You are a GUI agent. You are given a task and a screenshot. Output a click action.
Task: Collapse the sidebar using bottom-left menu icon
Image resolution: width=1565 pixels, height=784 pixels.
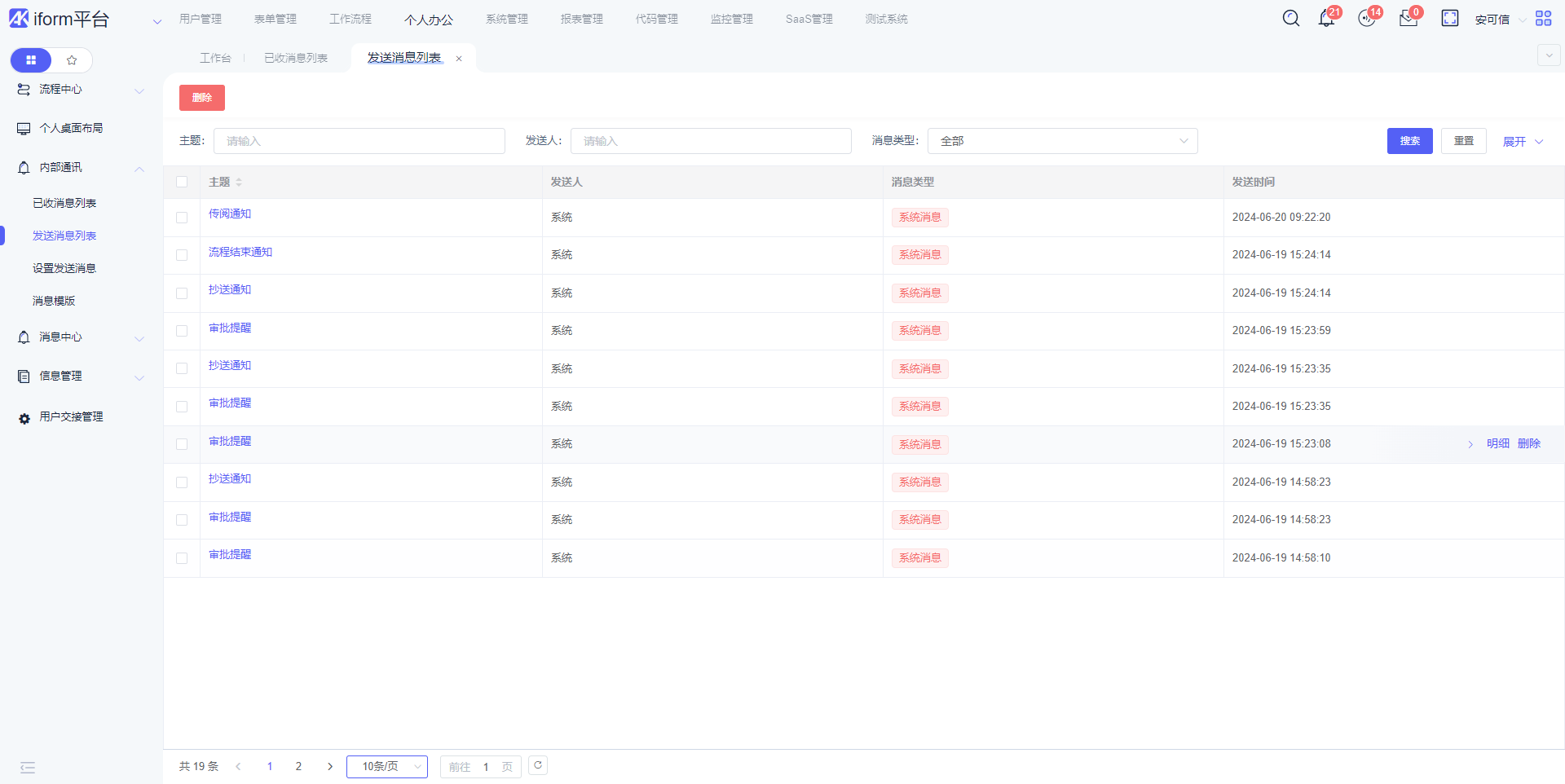click(x=28, y=767)
